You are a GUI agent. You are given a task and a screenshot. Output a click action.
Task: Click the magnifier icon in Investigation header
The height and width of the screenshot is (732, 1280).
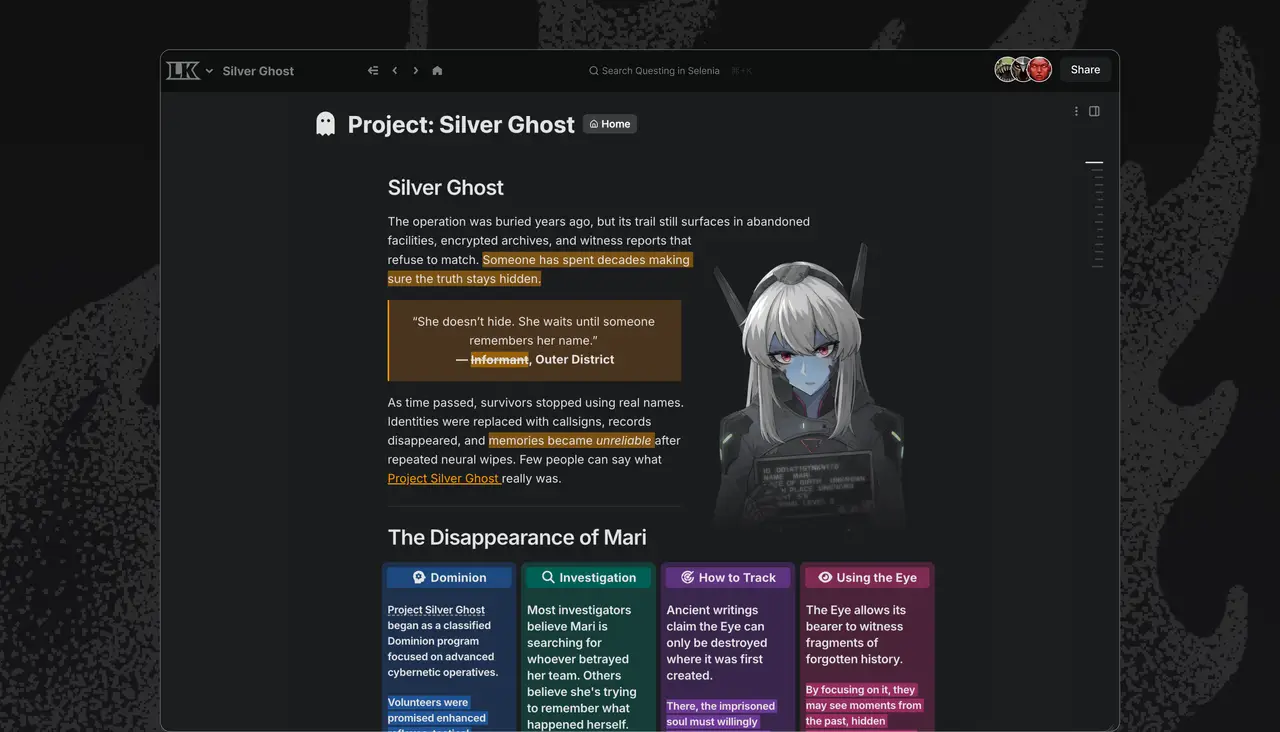click(x=548, y=577)
